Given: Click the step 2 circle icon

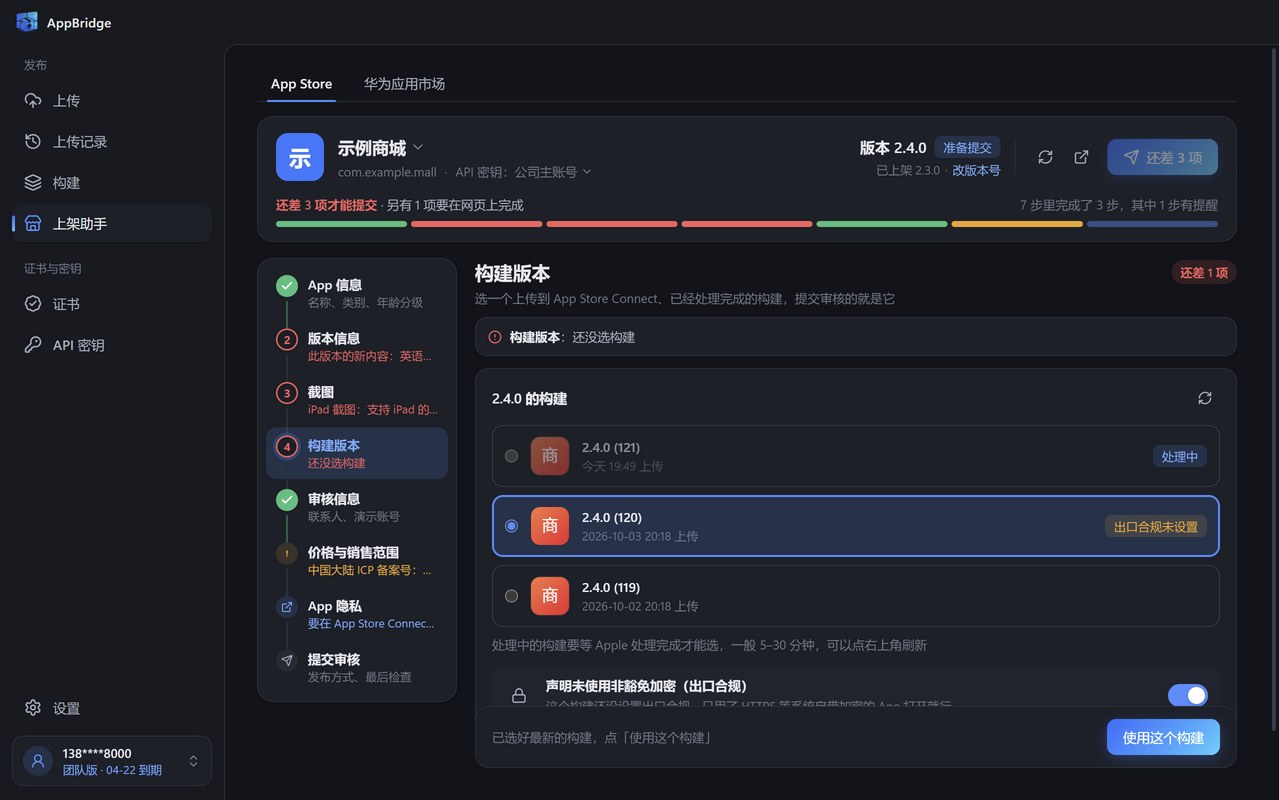Looking at the screenshot, I should [x=287, y=340].
